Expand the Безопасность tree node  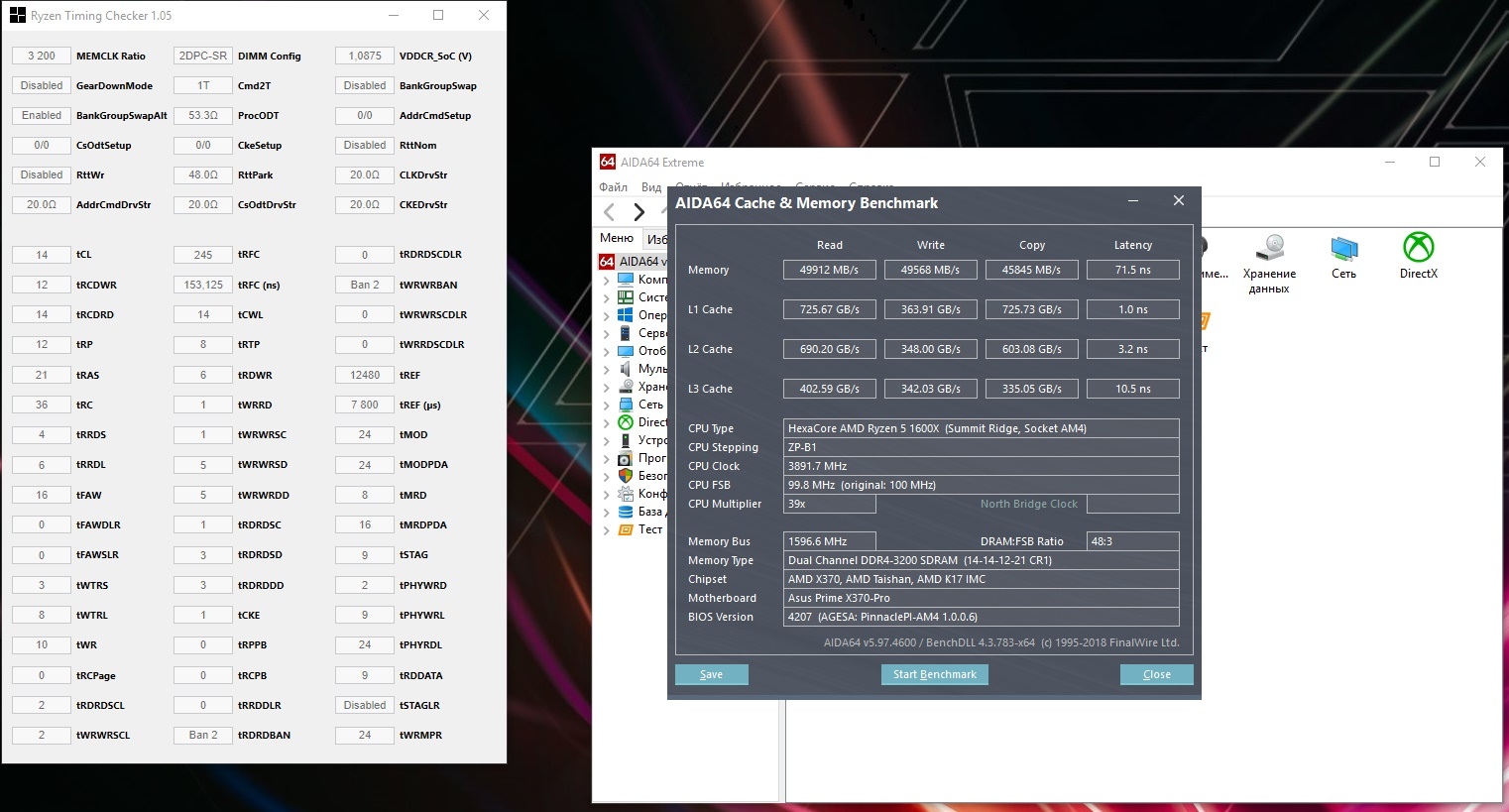point(607,477)
